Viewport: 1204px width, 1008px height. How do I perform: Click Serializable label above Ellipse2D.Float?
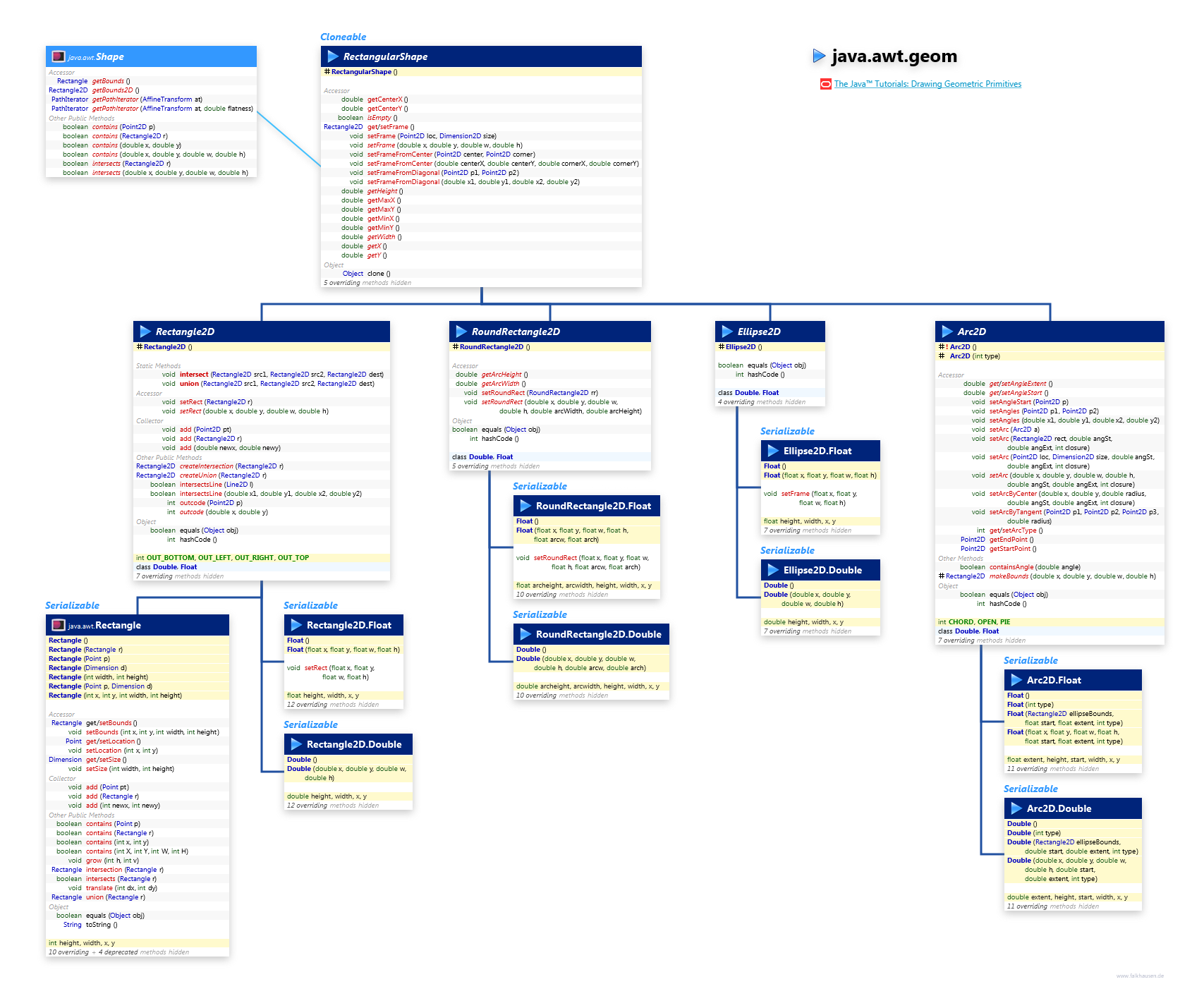click(787, 431)
